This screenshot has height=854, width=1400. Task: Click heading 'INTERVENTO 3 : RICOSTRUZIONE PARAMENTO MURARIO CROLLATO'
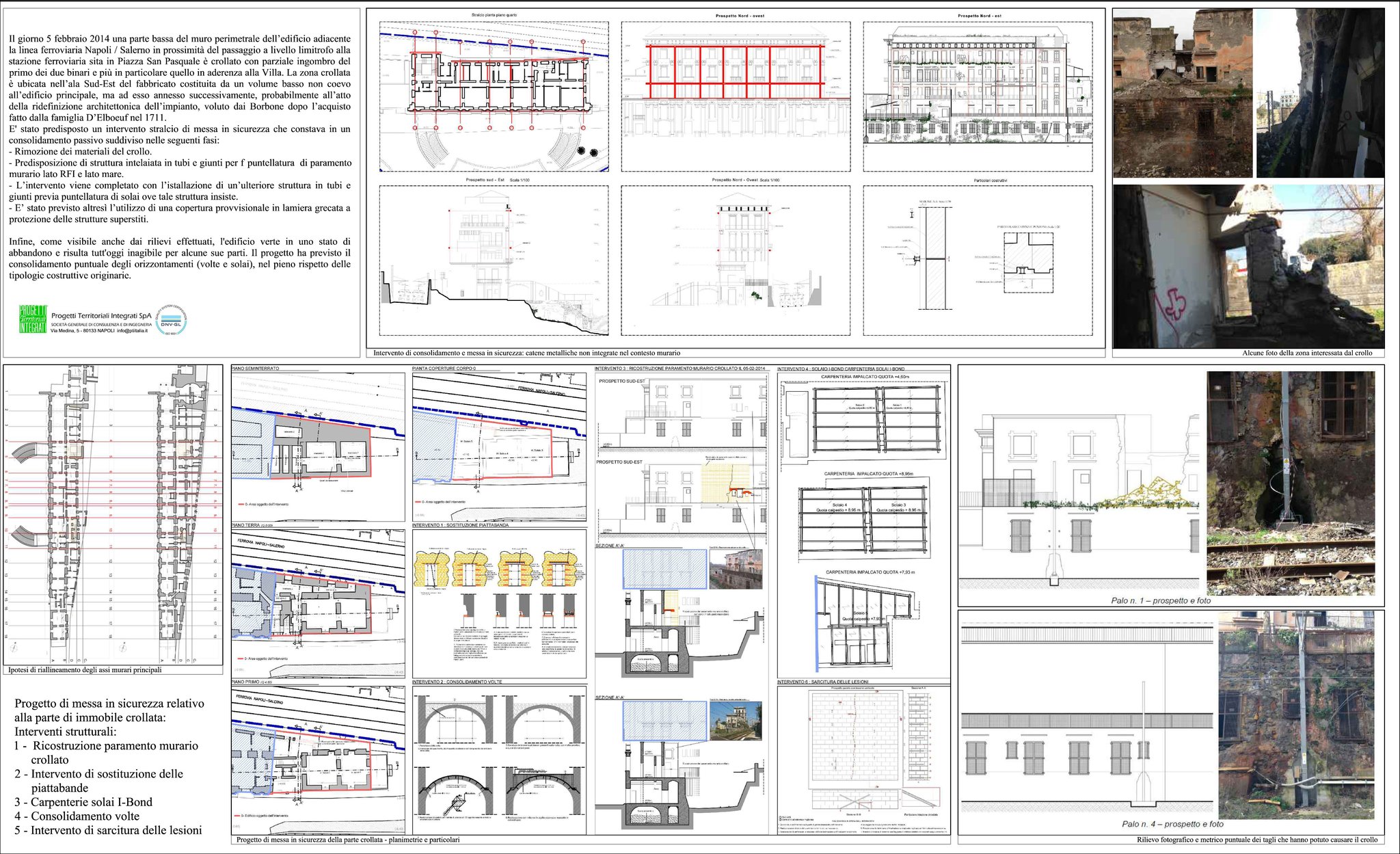(681, 369)
